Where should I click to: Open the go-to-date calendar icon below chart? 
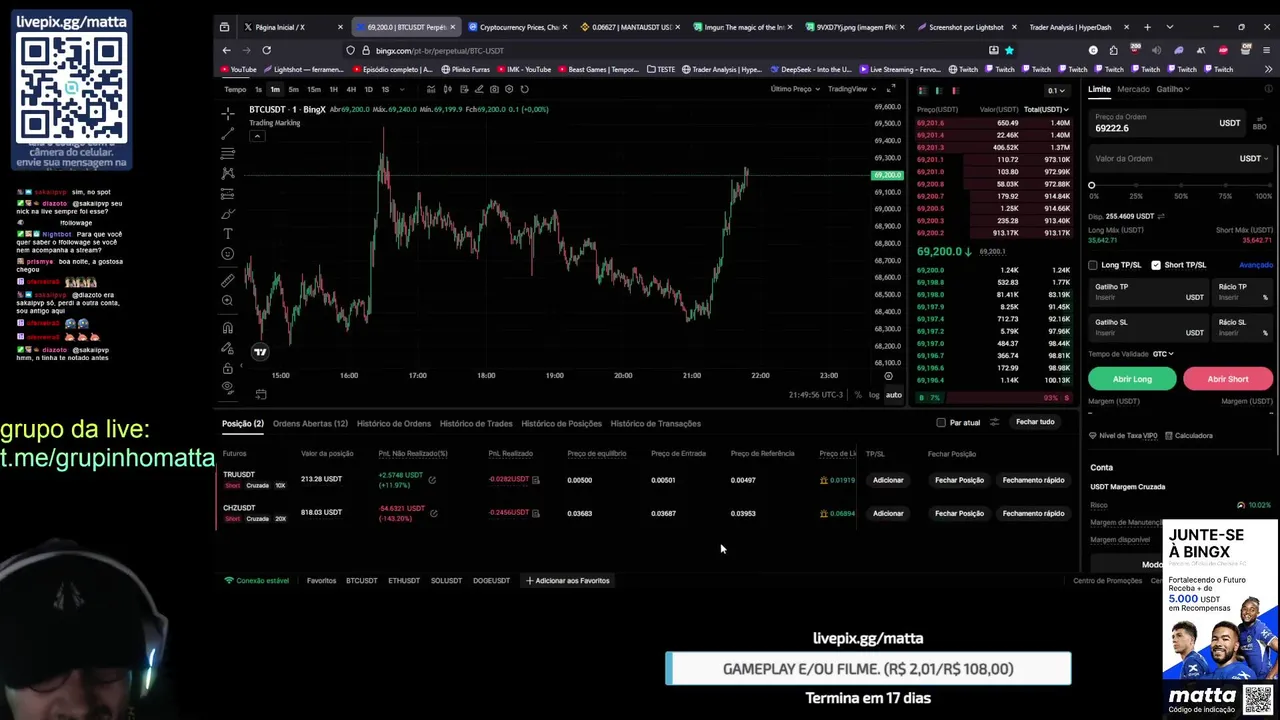point(260,394)
